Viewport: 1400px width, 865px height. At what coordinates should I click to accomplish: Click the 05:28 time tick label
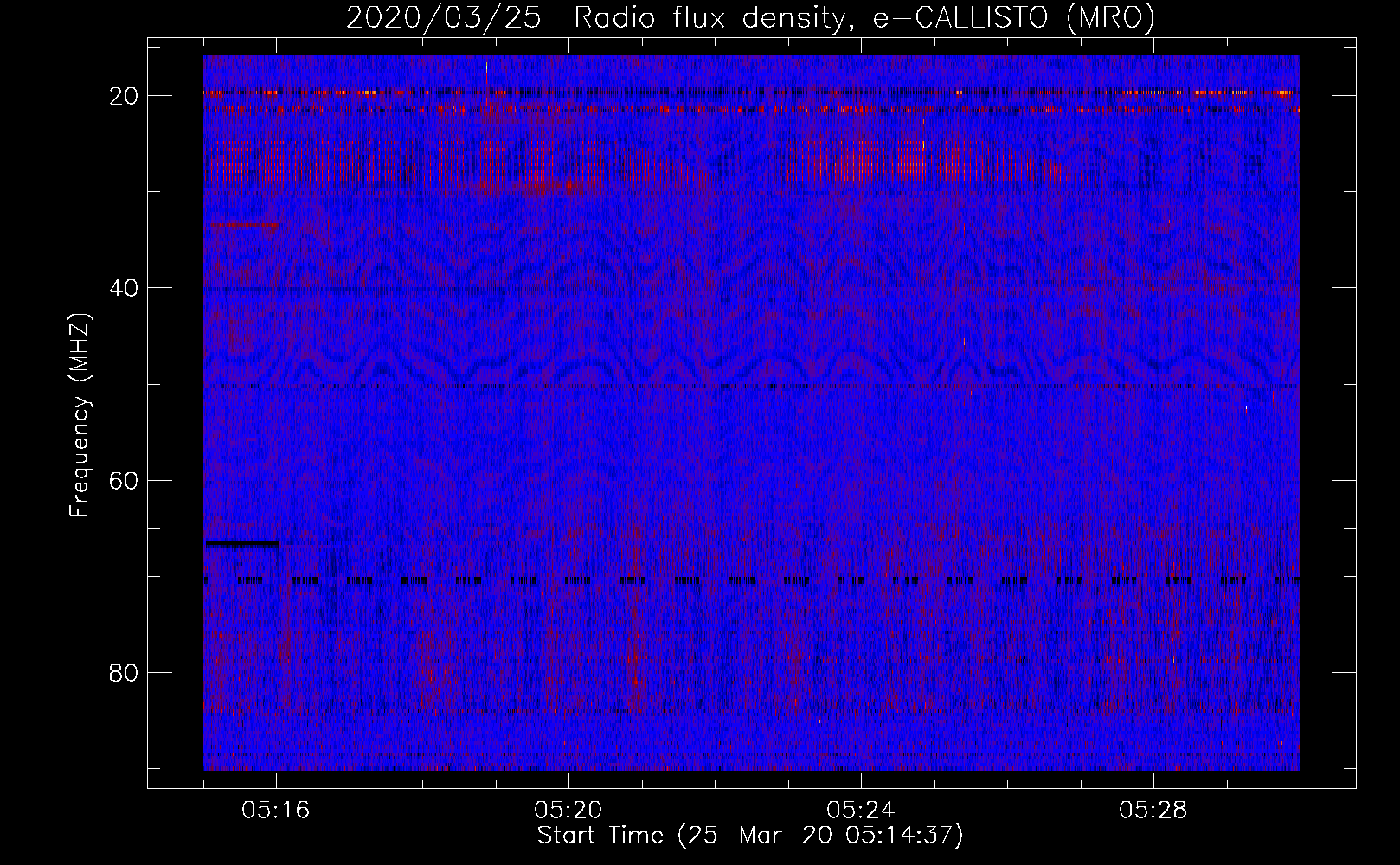coord(1153,811)
